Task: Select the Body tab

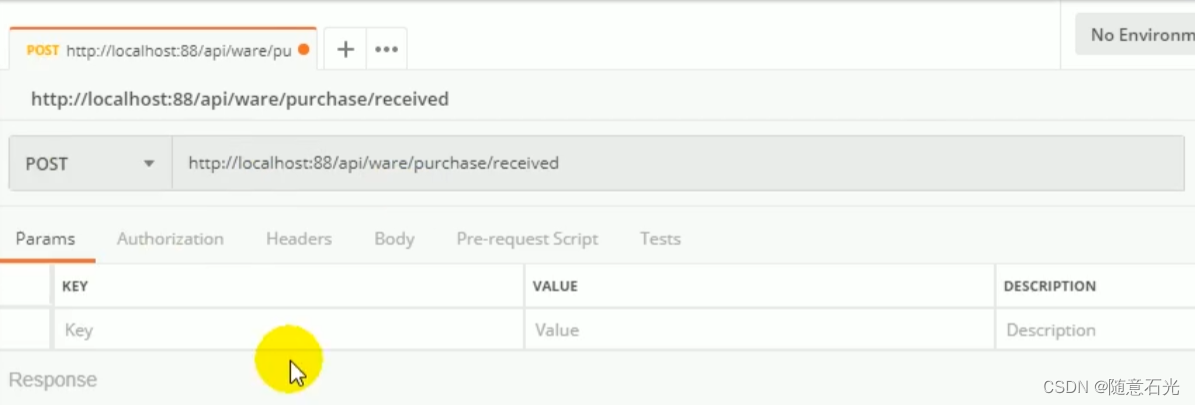Action: tap(394, 239)
